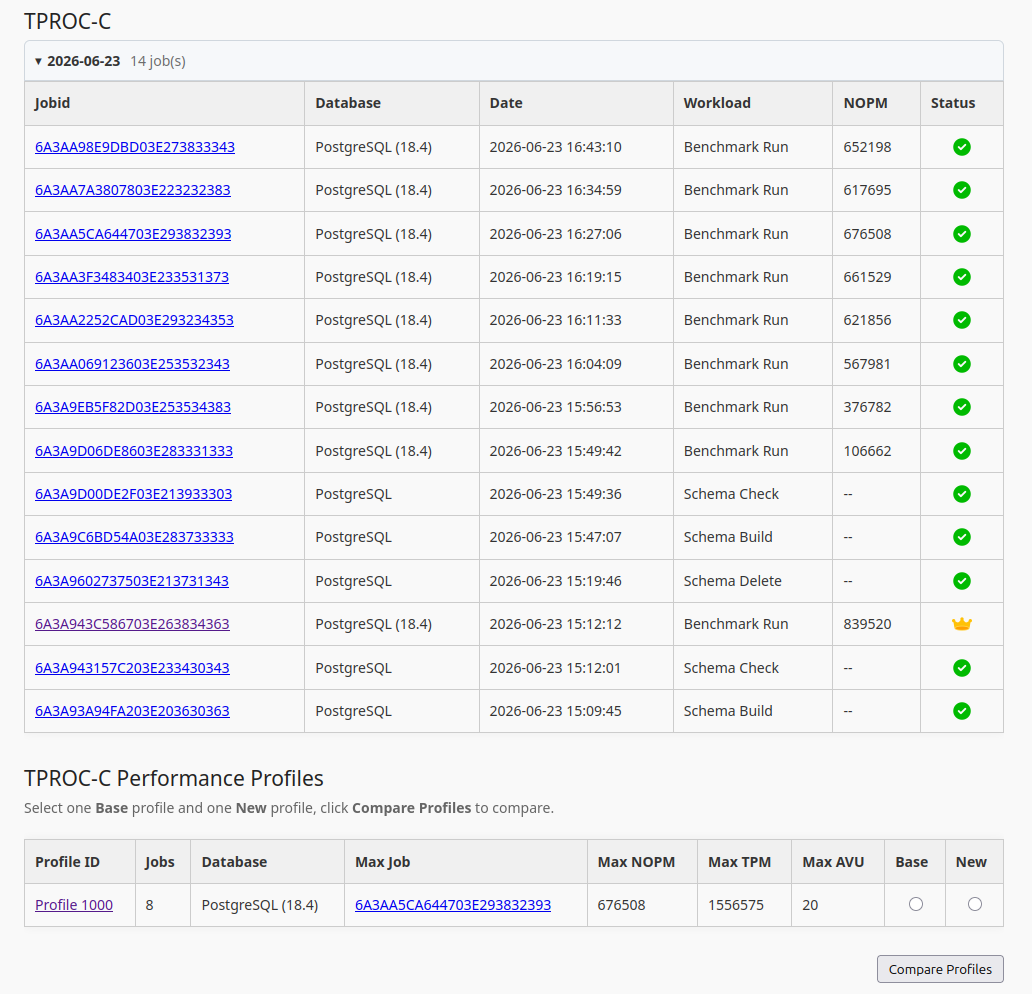The height and width of the screenshot is (994, 1032).
Task: Open visited job 6A3A943C586703E263834363
Action: pos(132,624)
